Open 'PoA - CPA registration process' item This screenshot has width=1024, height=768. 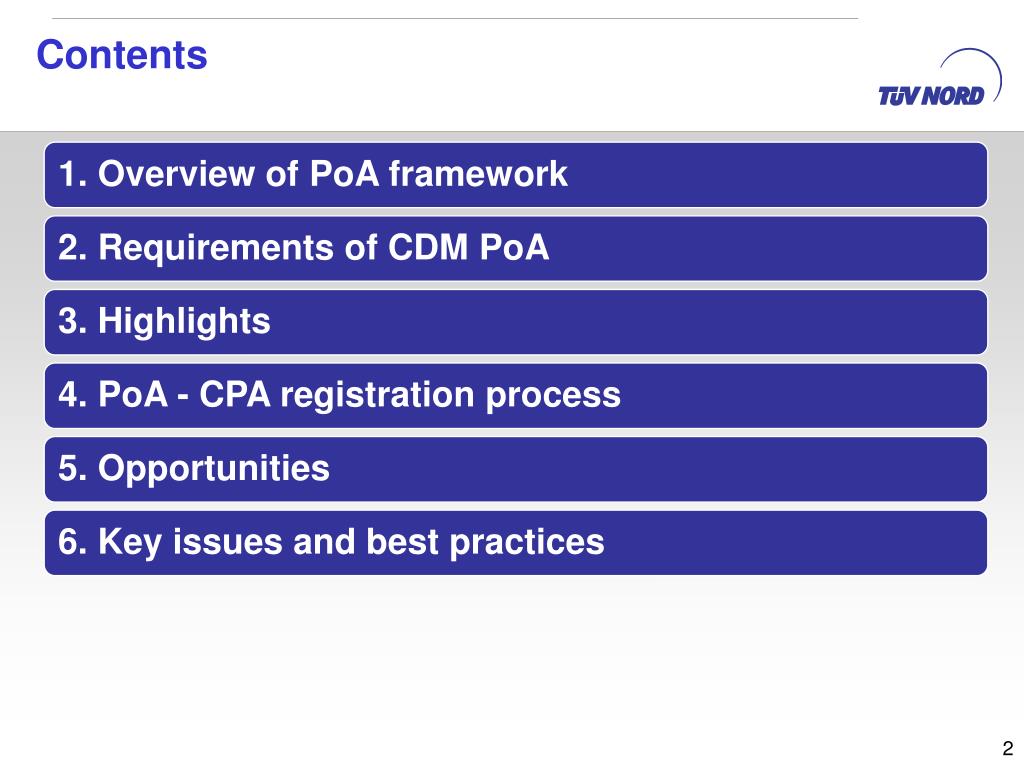coord(516,396)
